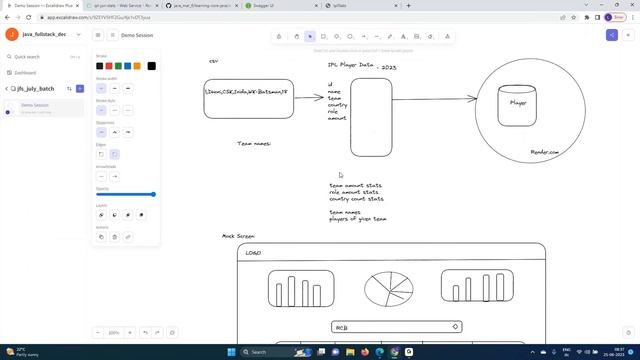640x360 pixels.
Task: Open the sort scenes control in jfs_july_batch
Action: pos(69,89)
